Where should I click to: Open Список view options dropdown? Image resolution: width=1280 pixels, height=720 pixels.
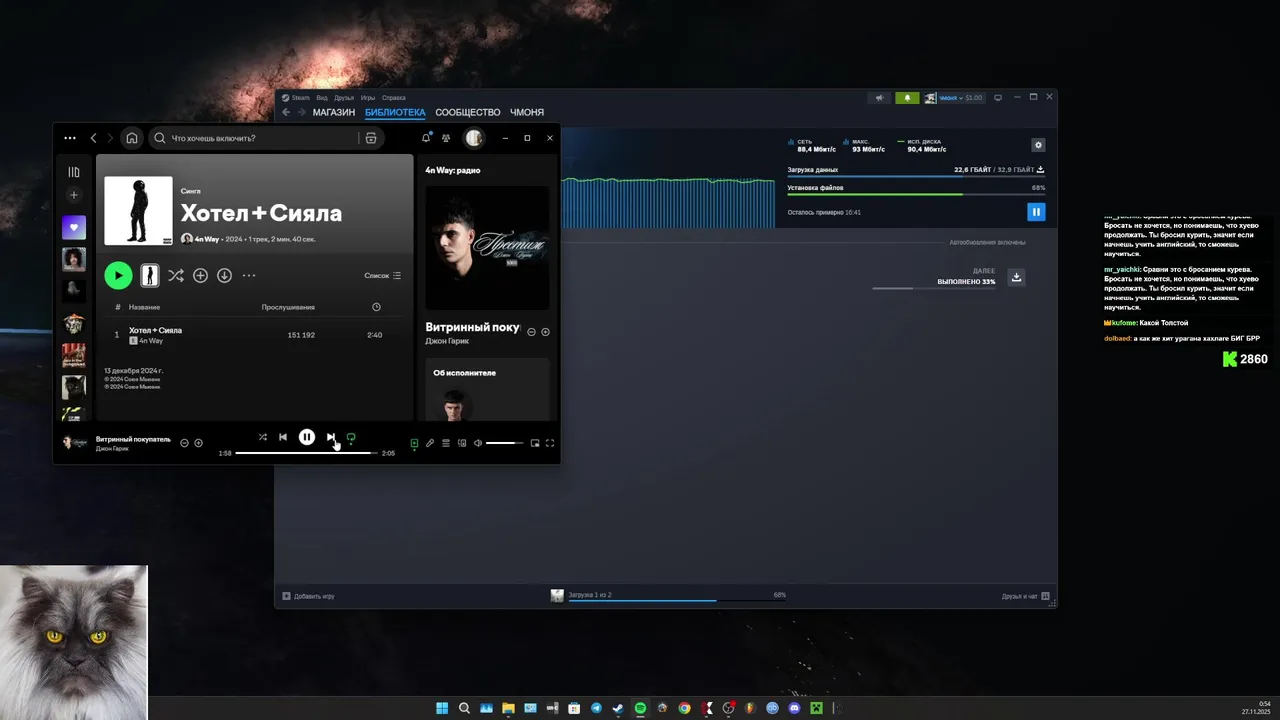pyautogui.click(x=383, y=275)
